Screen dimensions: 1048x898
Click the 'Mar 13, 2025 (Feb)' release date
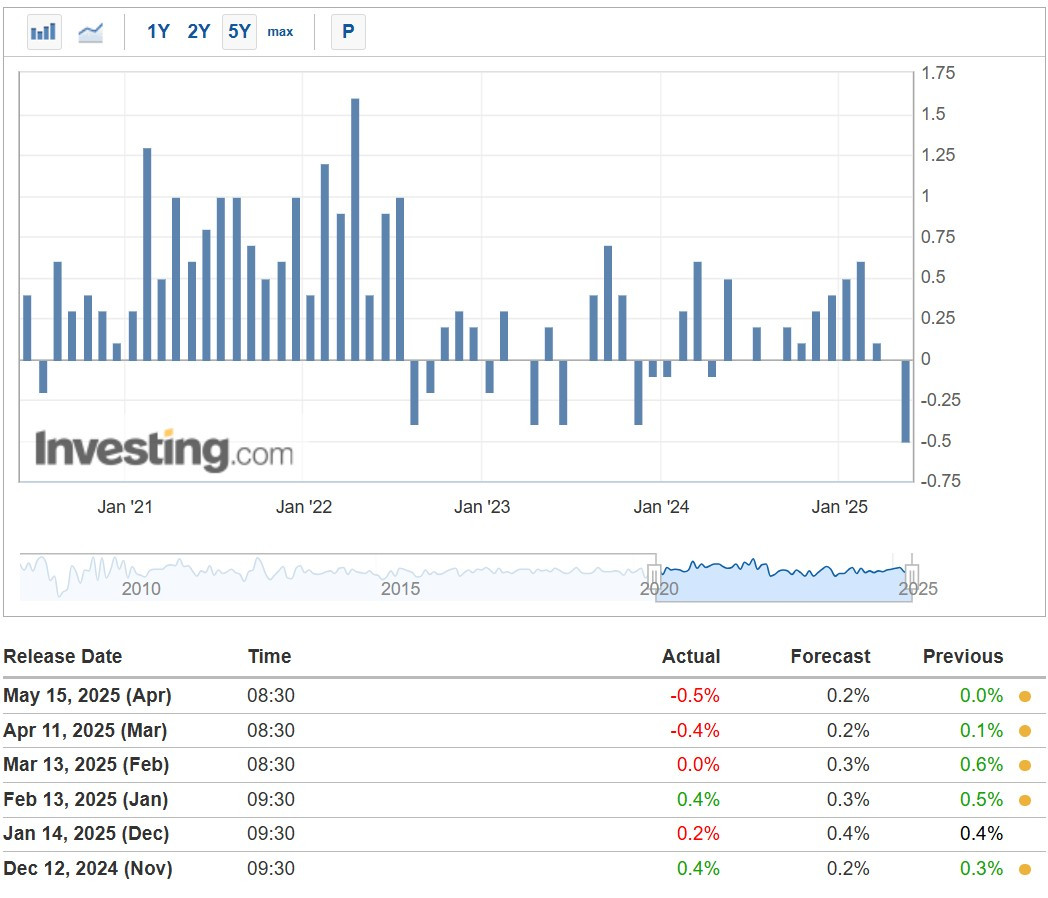click(86, 764)
